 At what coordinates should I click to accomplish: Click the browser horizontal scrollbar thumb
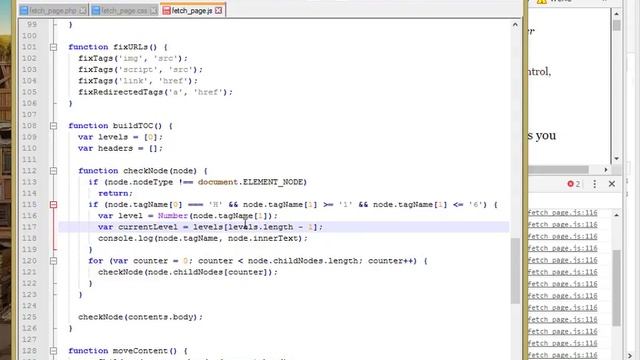pos(558,169)
